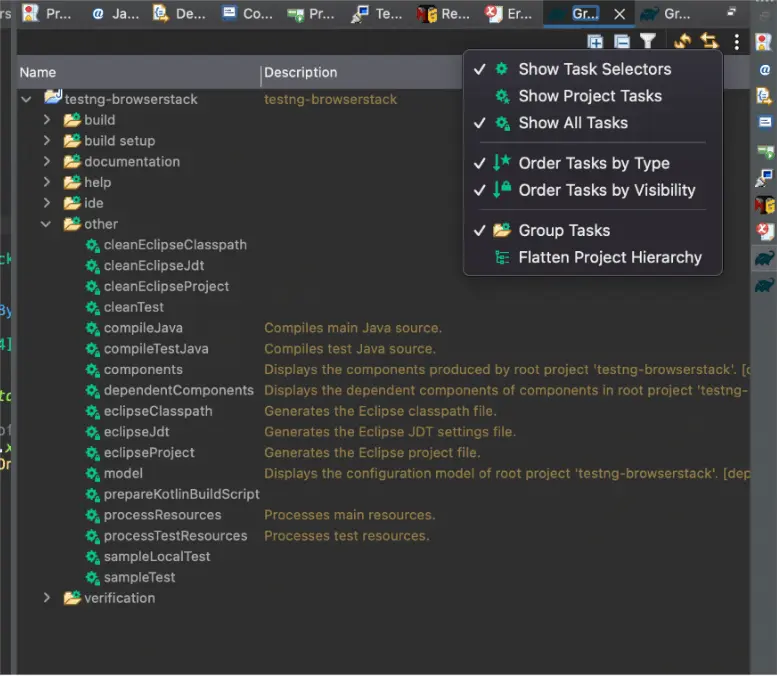The height and width of the screenshot is (676, 777).
Task: Select the compileJava task
Action: point(143,328)
